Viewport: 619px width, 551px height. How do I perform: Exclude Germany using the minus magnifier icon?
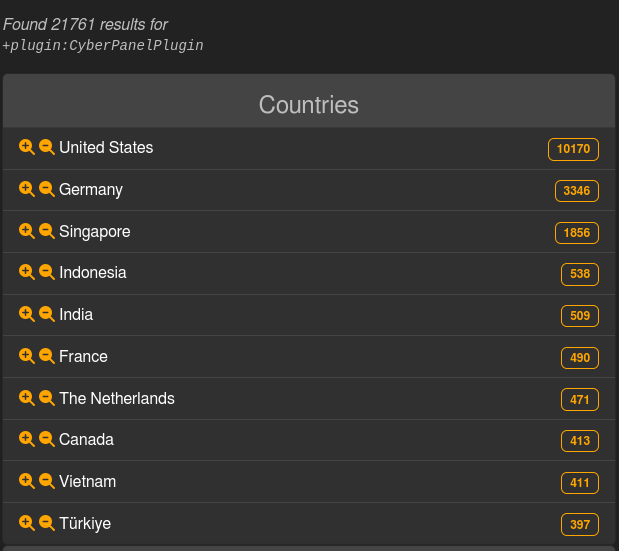tap(46, 189)
